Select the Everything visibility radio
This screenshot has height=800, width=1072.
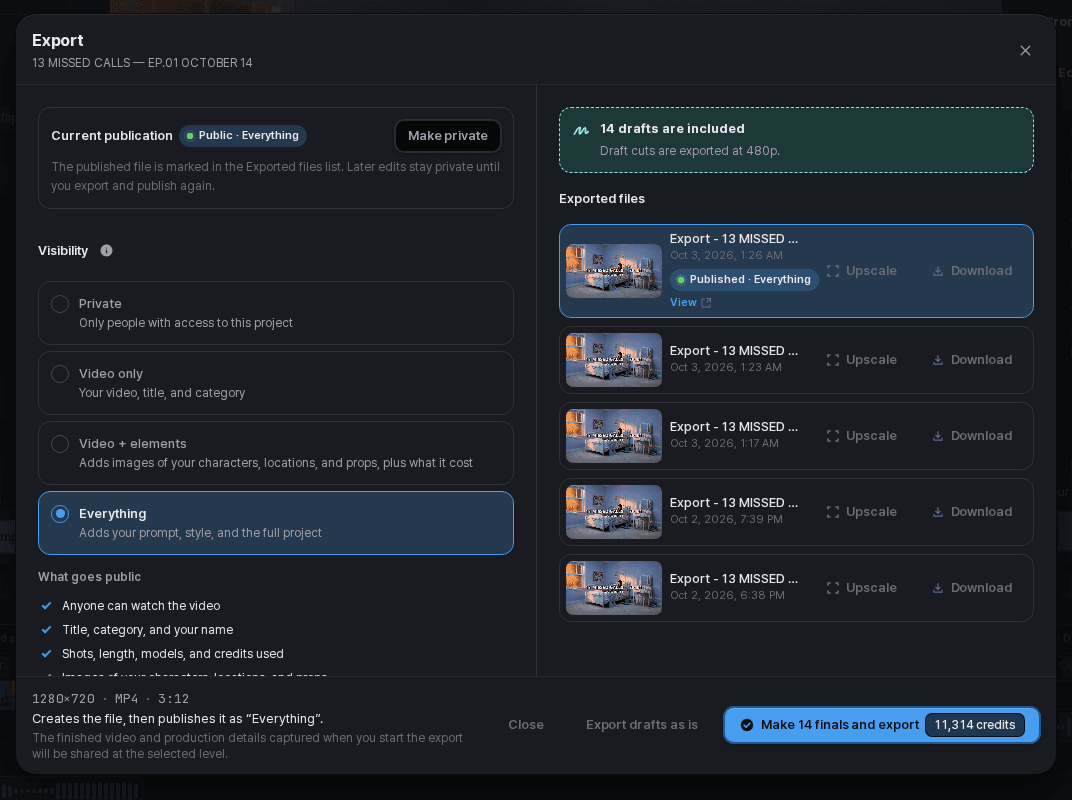coord(60,514)
